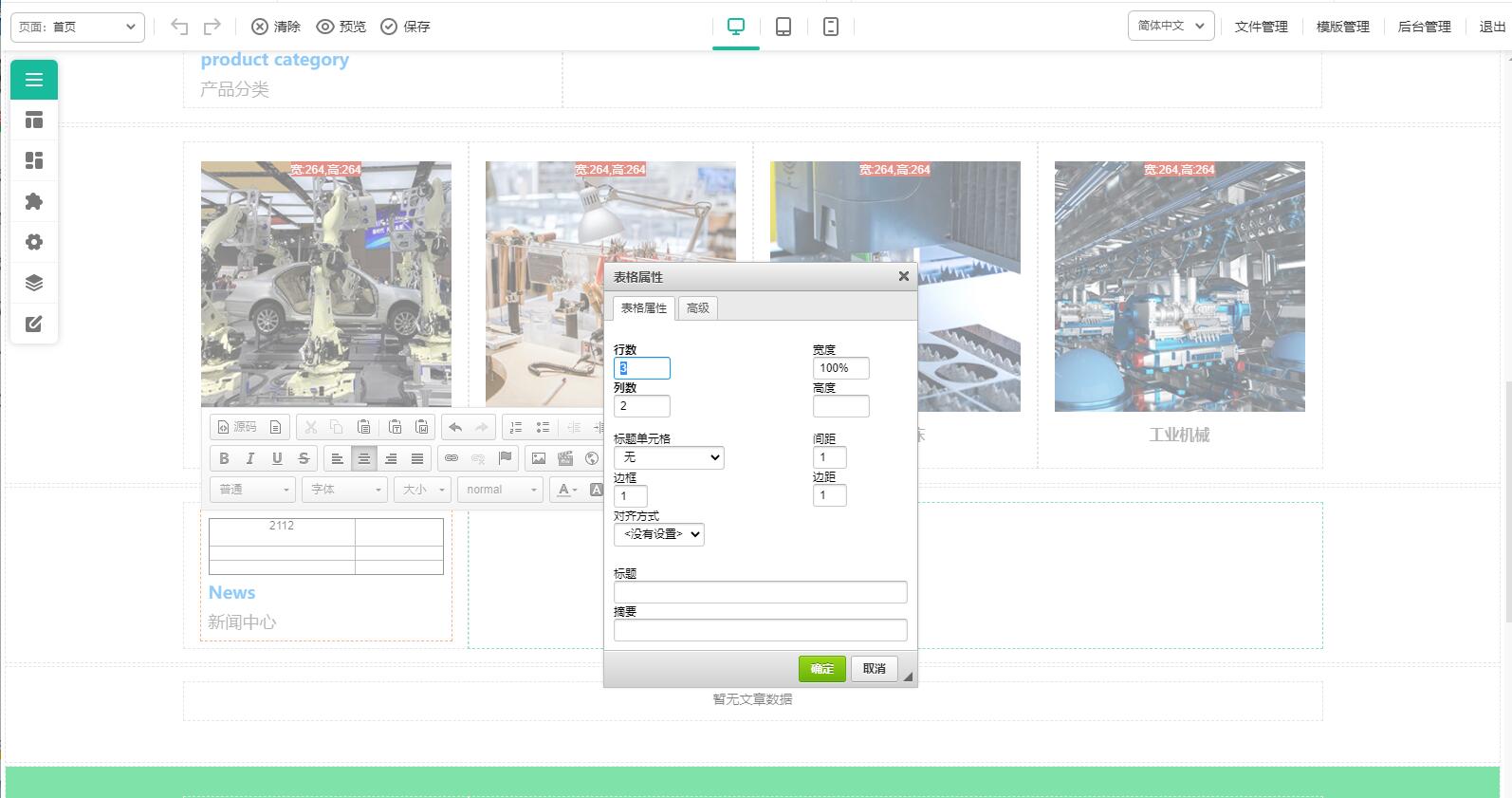Switch to mobile phone preview mode
This screenshot has width=1512, height=798.
831,27
